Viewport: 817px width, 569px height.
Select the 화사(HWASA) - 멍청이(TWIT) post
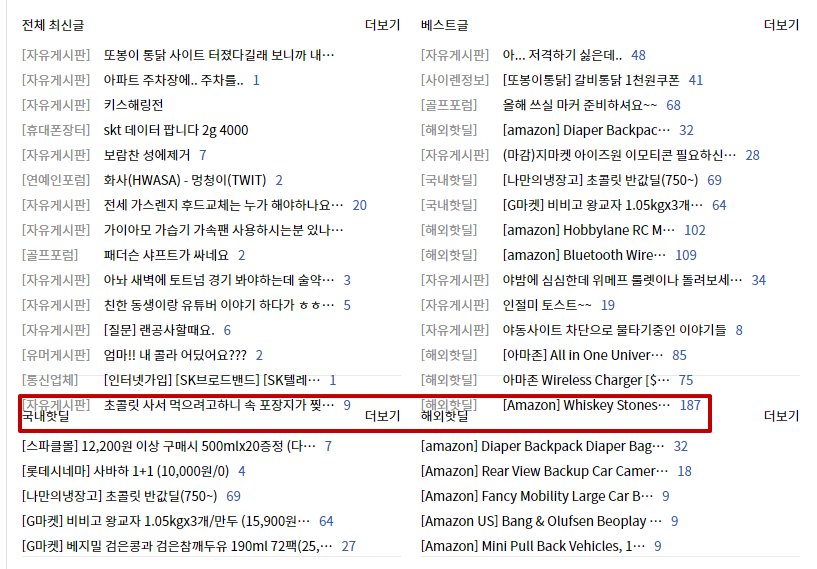185,180
